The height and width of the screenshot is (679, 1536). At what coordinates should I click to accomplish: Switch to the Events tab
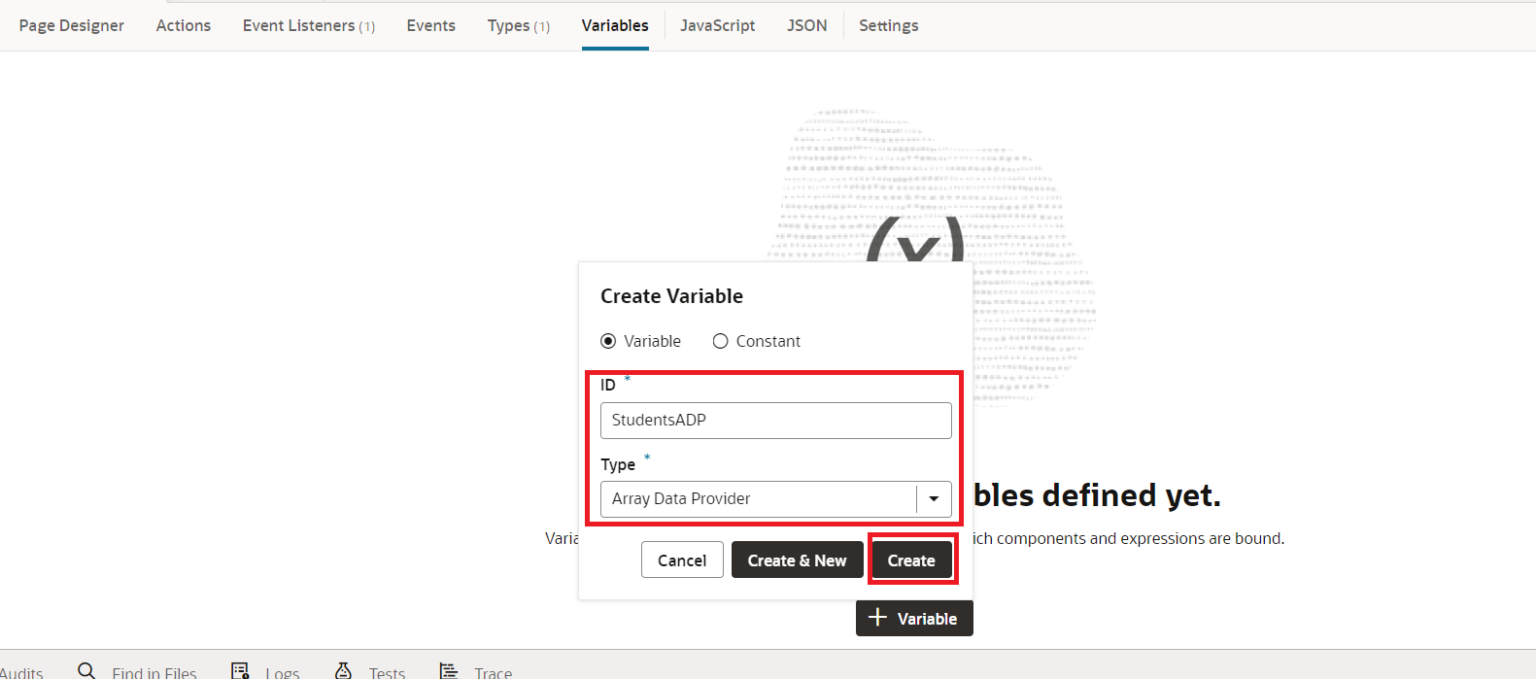click(430, 25)
